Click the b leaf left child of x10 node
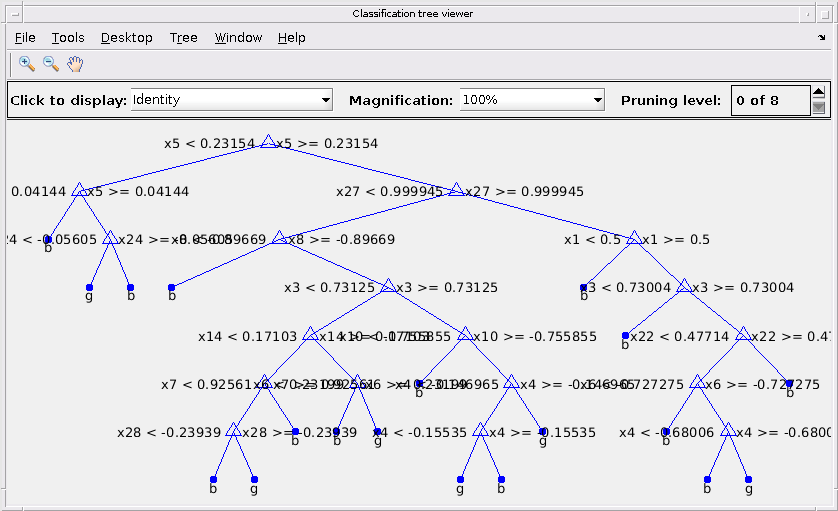The image size is (838, 511). pos(419,384)
